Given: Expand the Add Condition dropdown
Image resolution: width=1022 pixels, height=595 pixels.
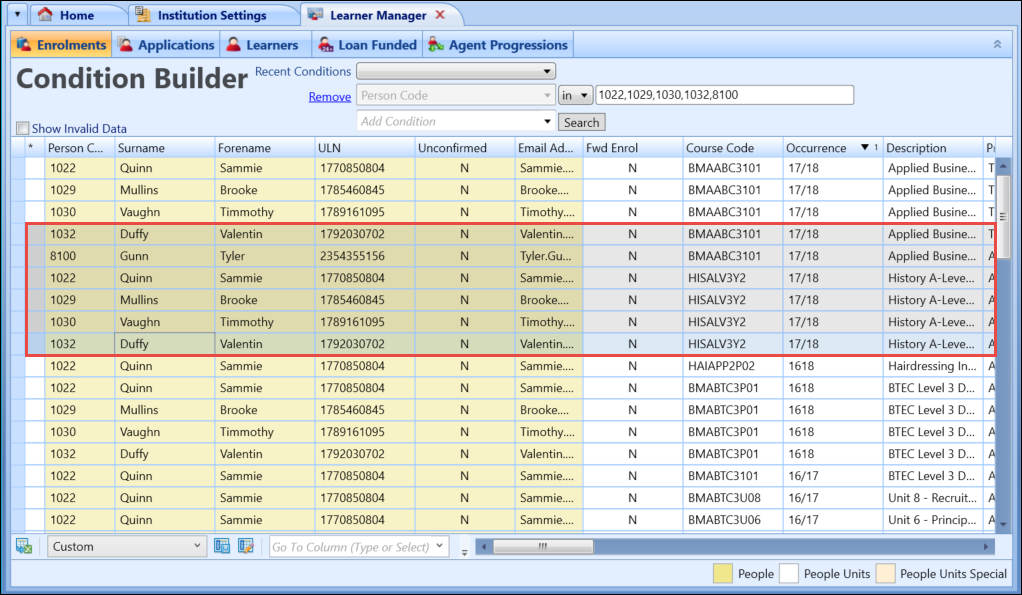Looking at the screenshot, I should [456, 121].
